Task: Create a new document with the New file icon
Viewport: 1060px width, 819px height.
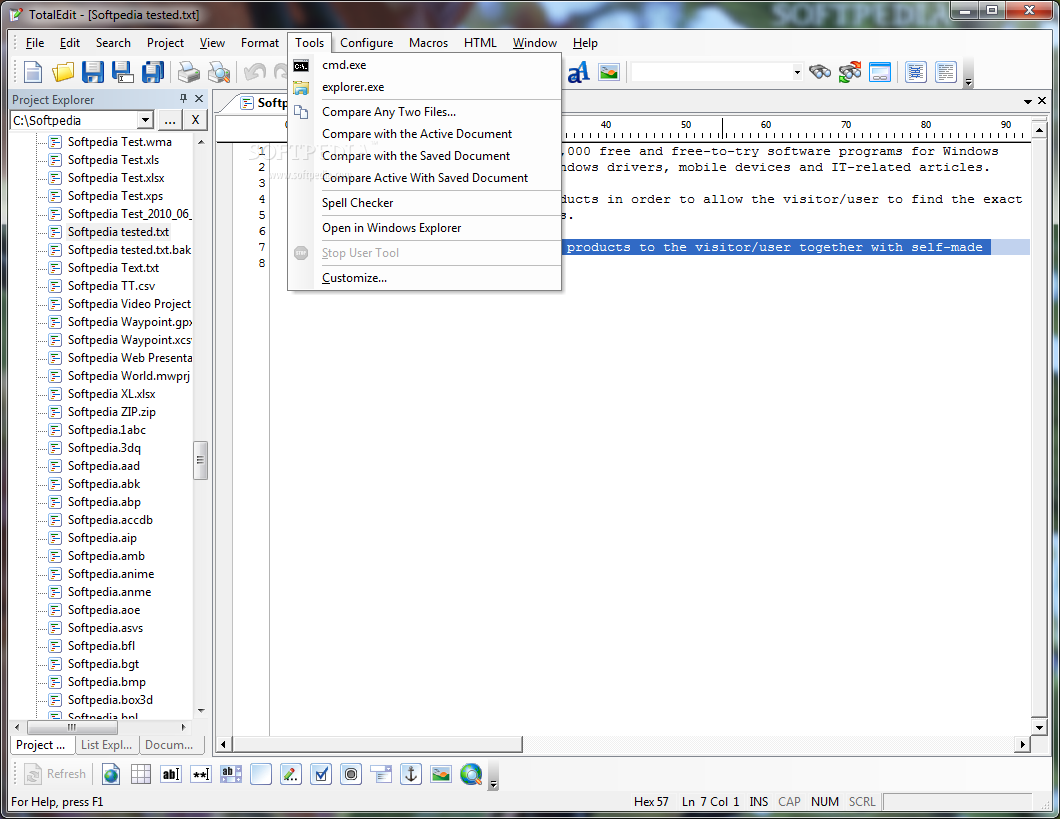Action: click(33, 72)
